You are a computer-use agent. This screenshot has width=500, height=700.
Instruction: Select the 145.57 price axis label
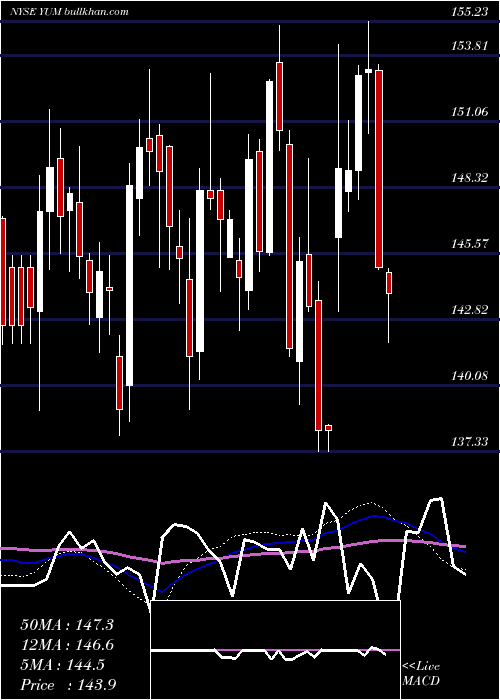[470, 244]
